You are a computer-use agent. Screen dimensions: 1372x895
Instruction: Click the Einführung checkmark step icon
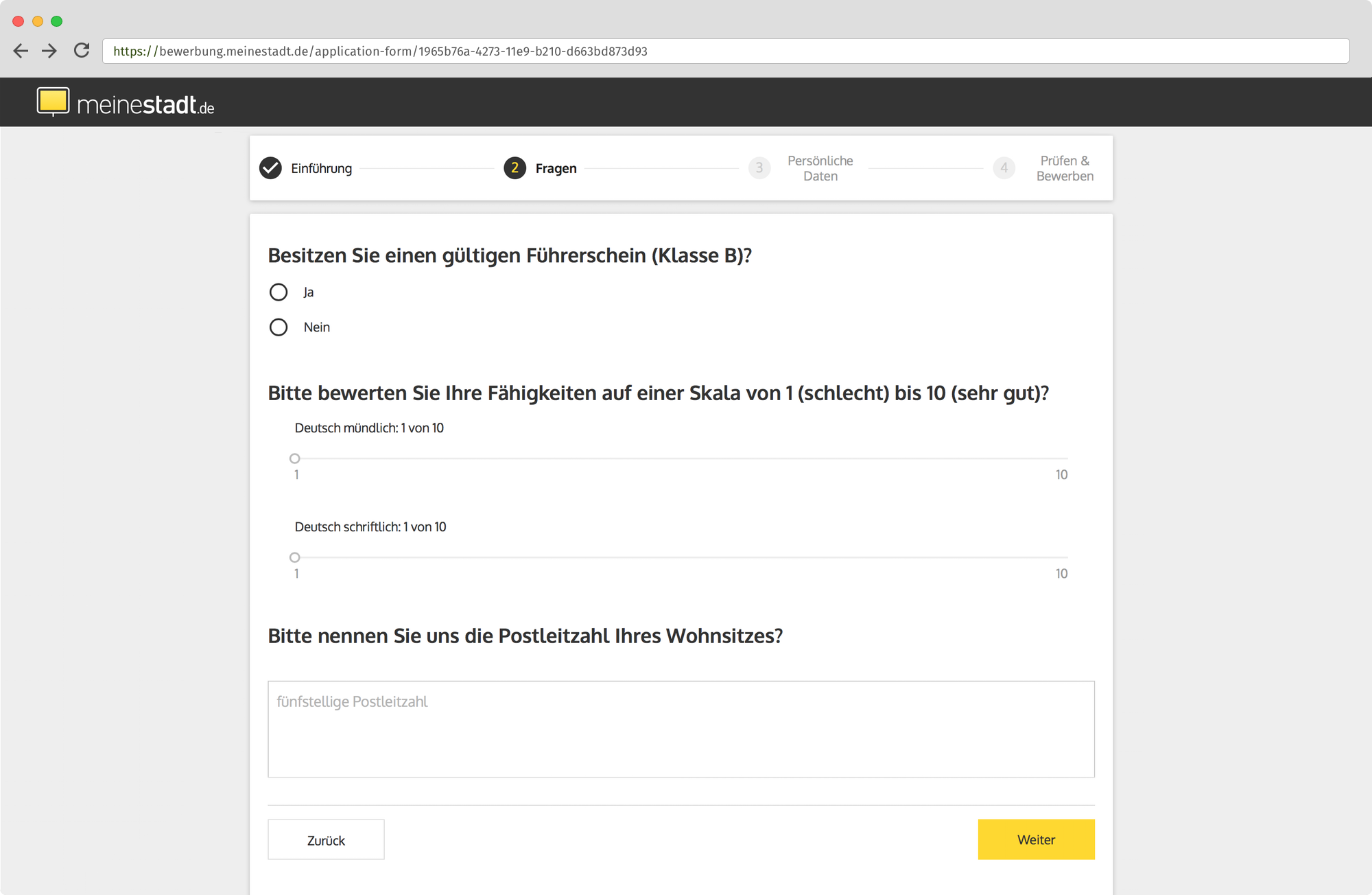coord(270,168)
